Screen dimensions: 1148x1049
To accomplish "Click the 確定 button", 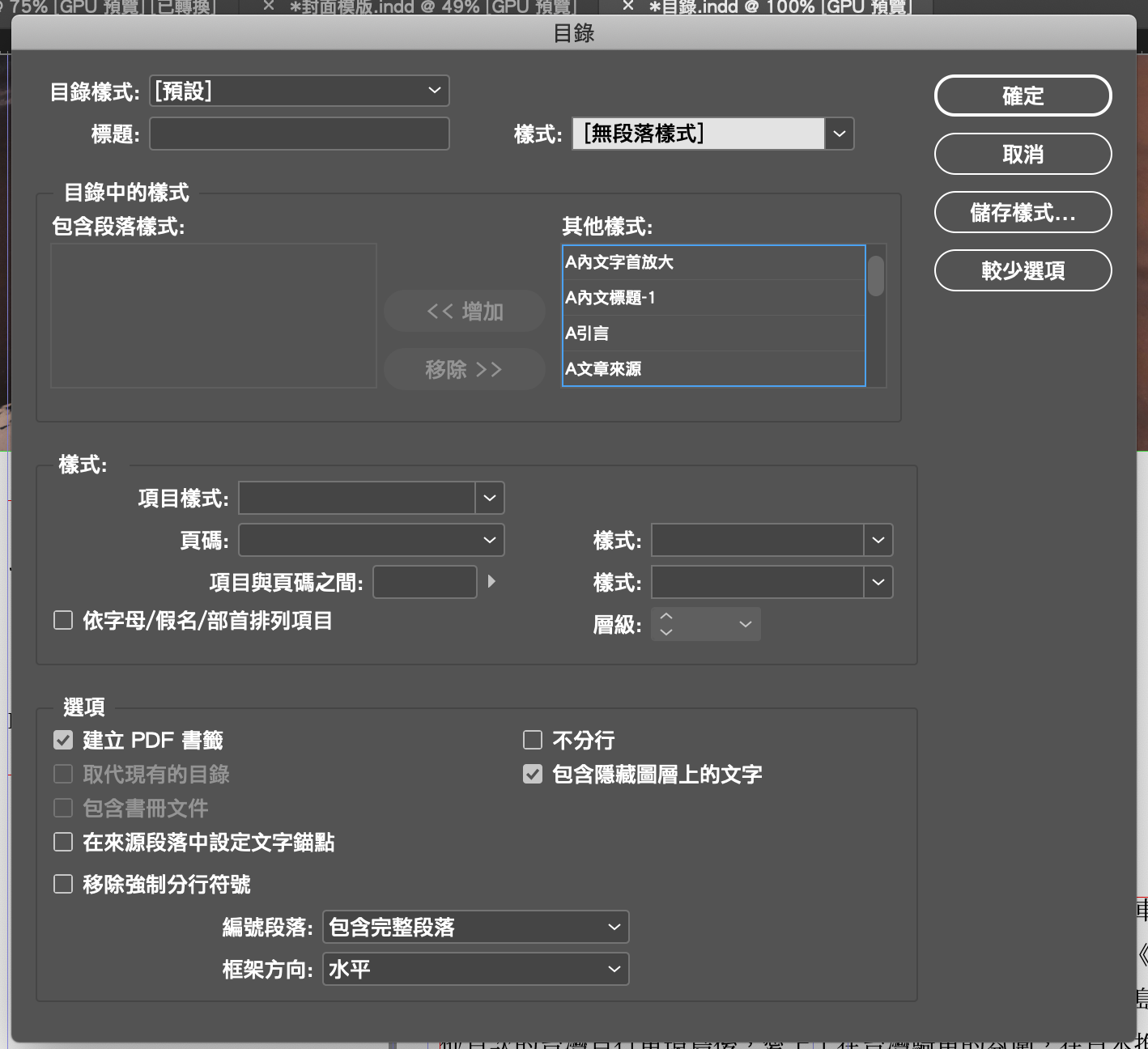I will 1023,96.
